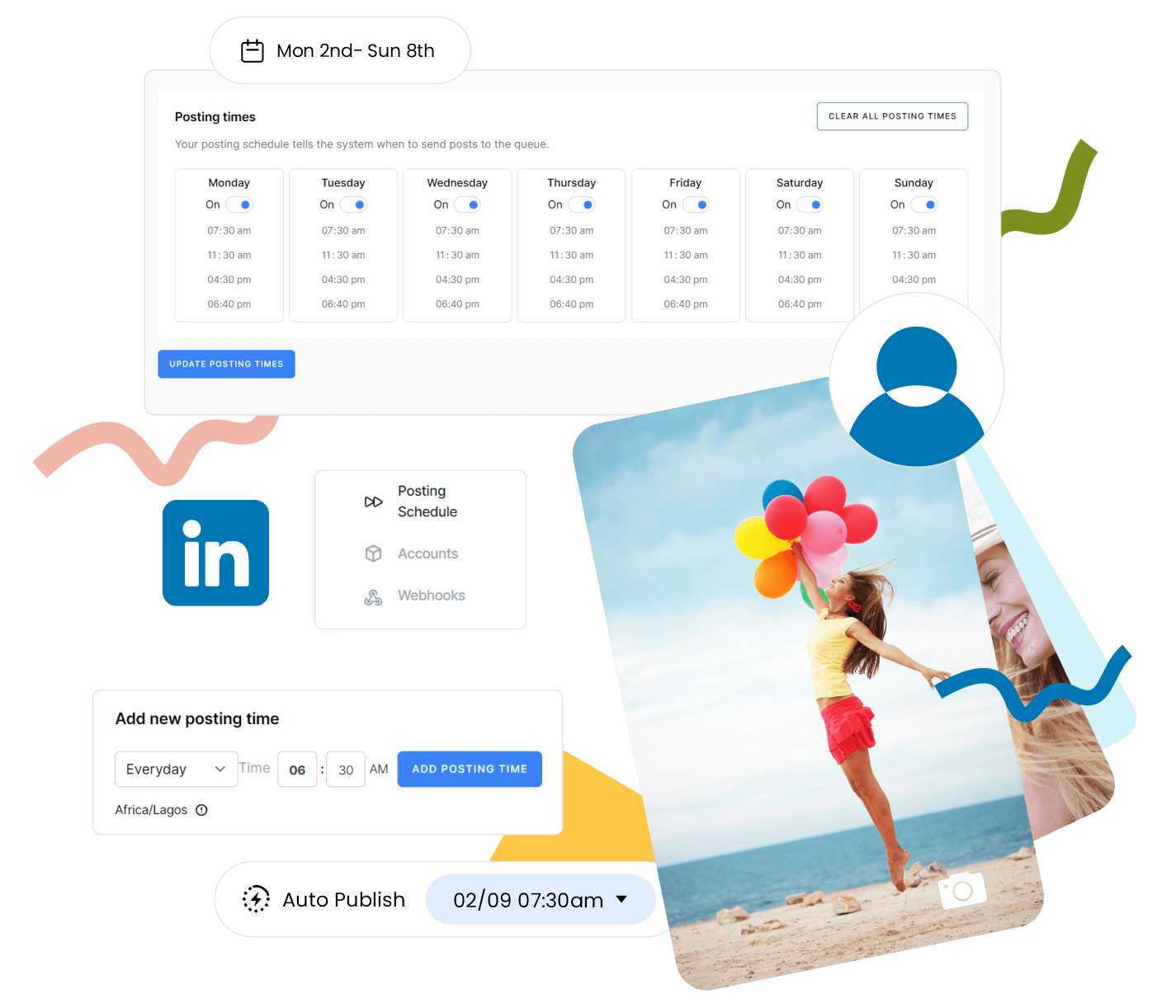Image resolution: width=1176 pixels, height=1008 pixels.
Task: Select the Mon 2nd- Sun 8th date range pill
Action: pyautogui.click(x=340, y=50)
